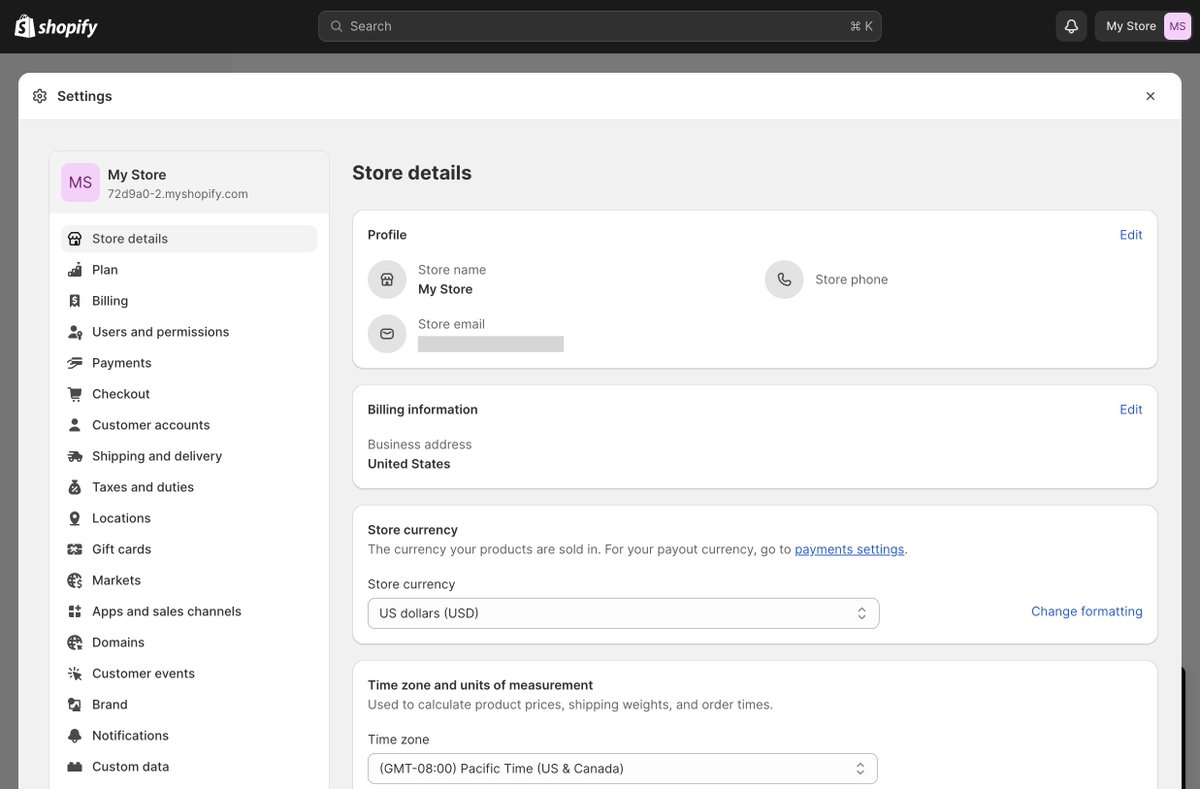The image size is (1200, 789).
Task: Click the Markets globe icon
Action: point(75,580)
